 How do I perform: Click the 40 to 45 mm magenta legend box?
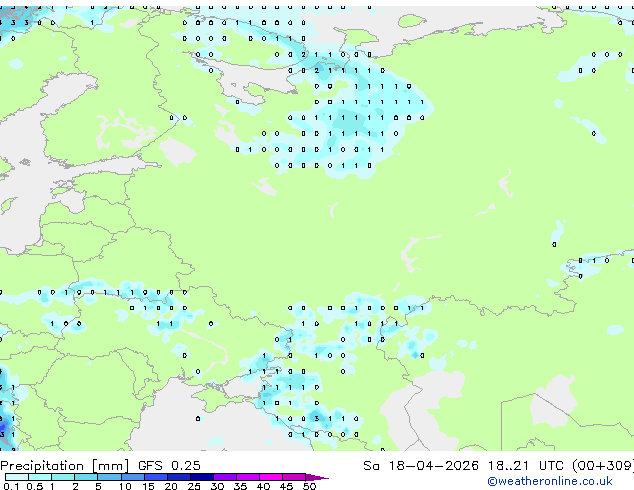271,477
